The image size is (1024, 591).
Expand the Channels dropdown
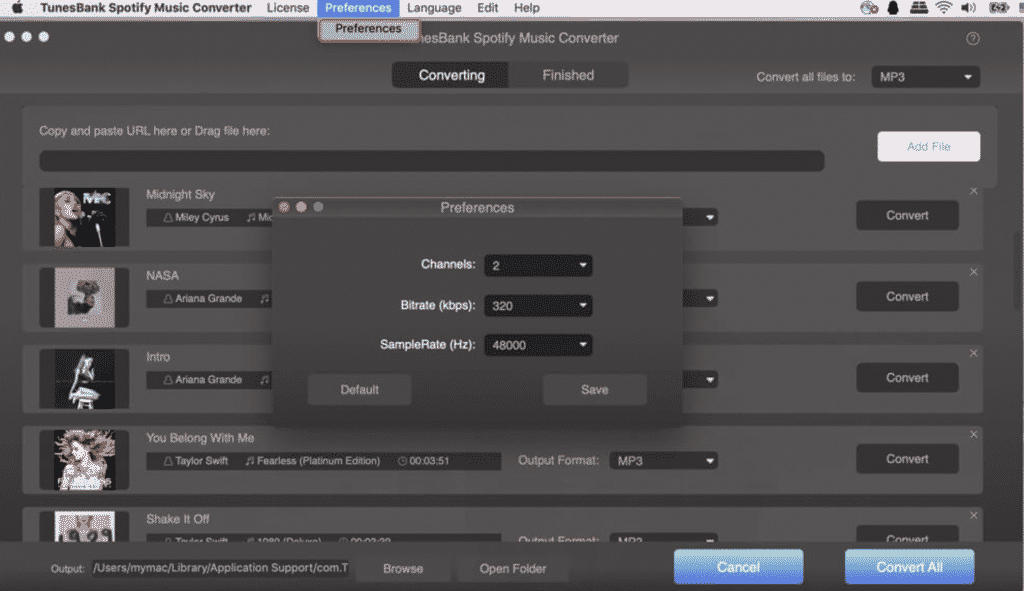[538, 265]
